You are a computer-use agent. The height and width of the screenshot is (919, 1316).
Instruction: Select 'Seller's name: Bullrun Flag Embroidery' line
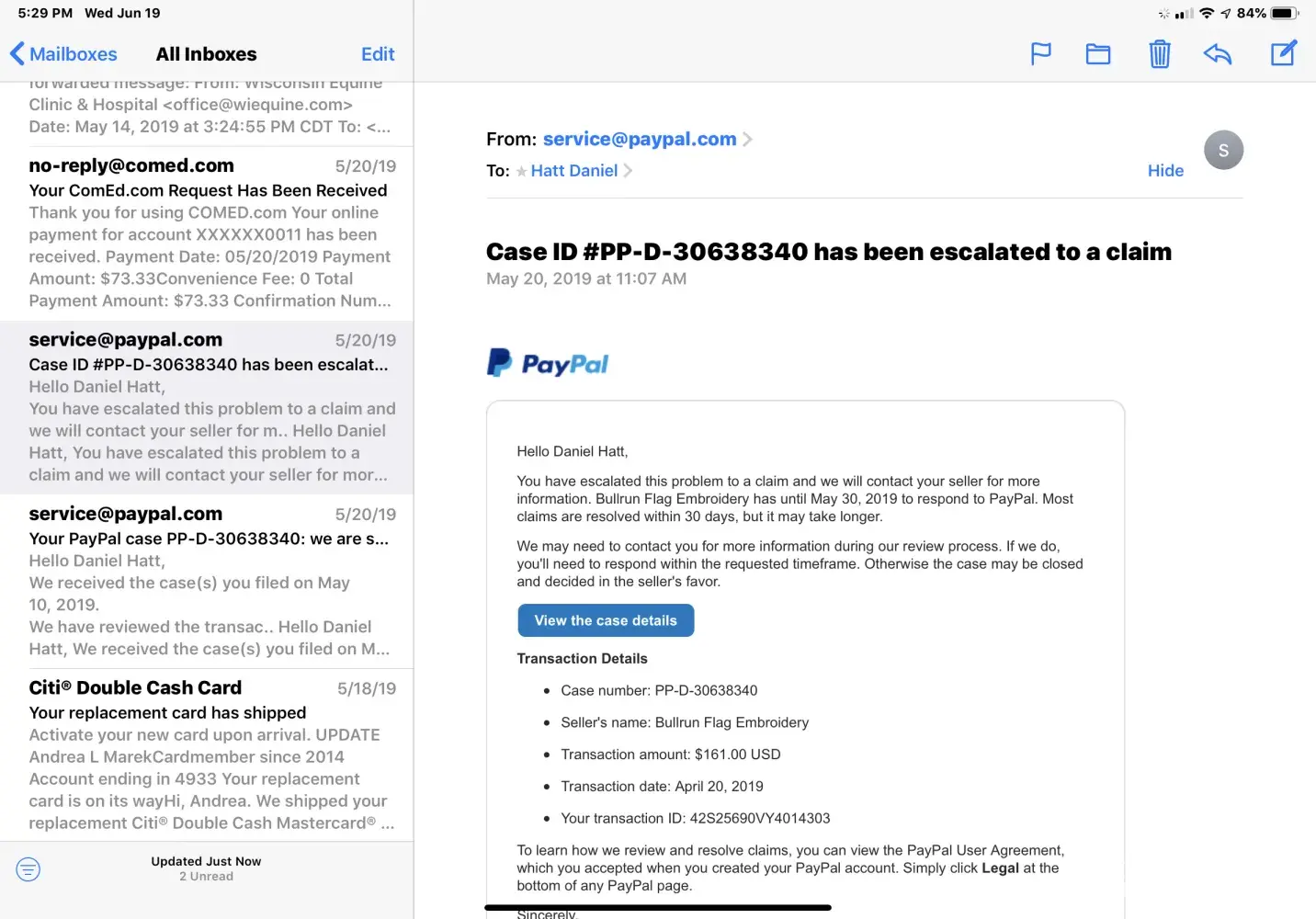pos(685,722)
